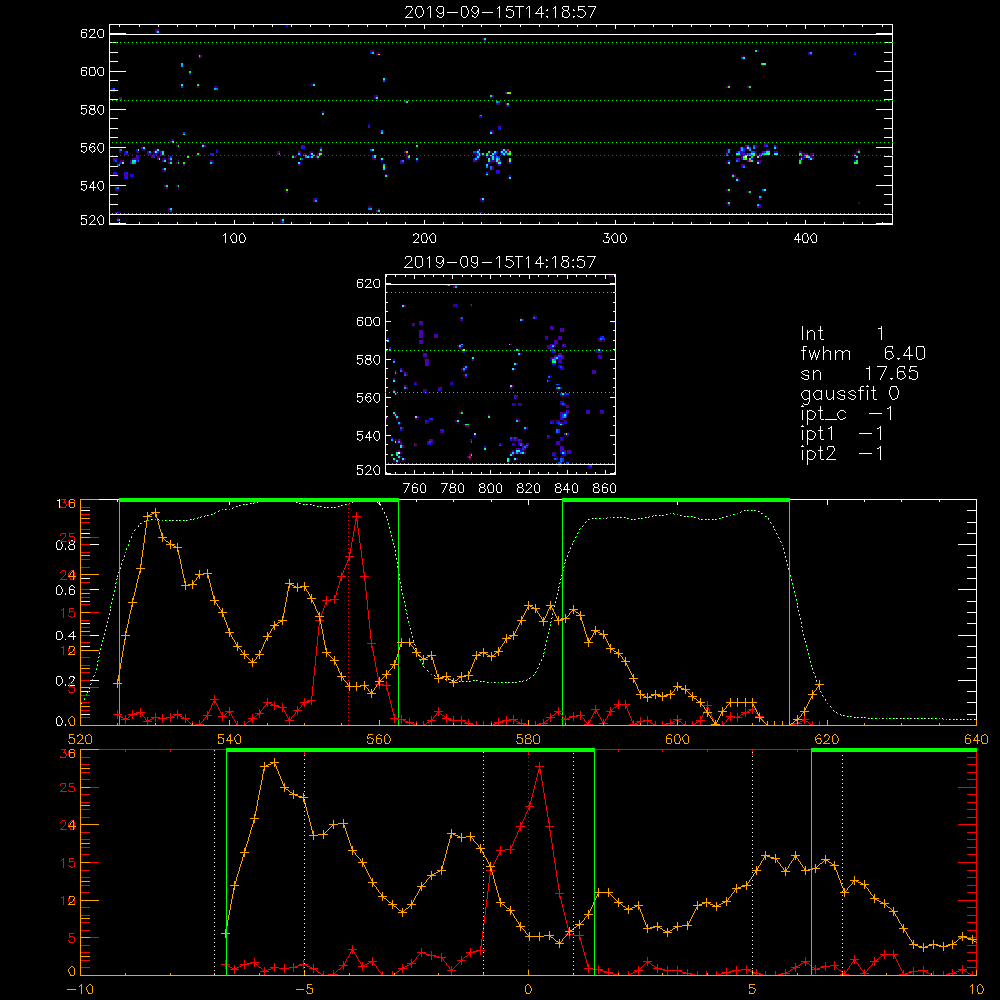Click x-axis label 200 of top plot
The image size is (1000, 1000).
click(424, 239)
